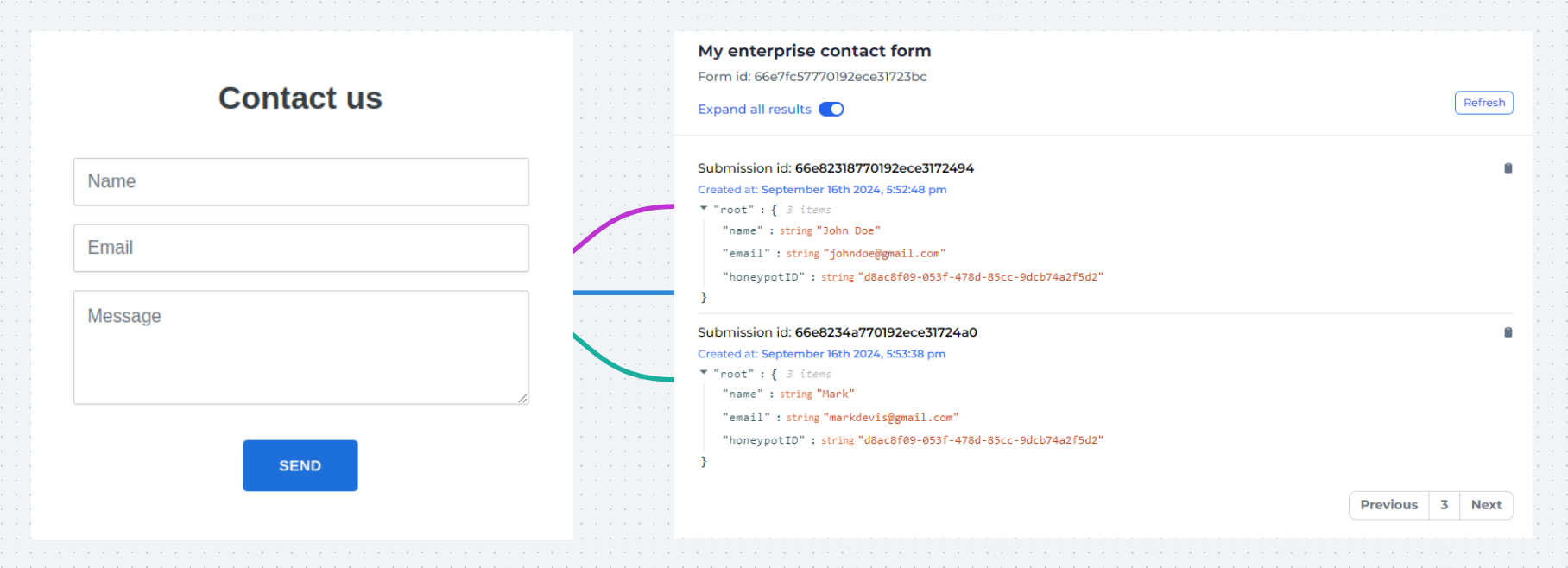
Task: Click the Message textarea resize handle
Action: click(x=522, y=398)
